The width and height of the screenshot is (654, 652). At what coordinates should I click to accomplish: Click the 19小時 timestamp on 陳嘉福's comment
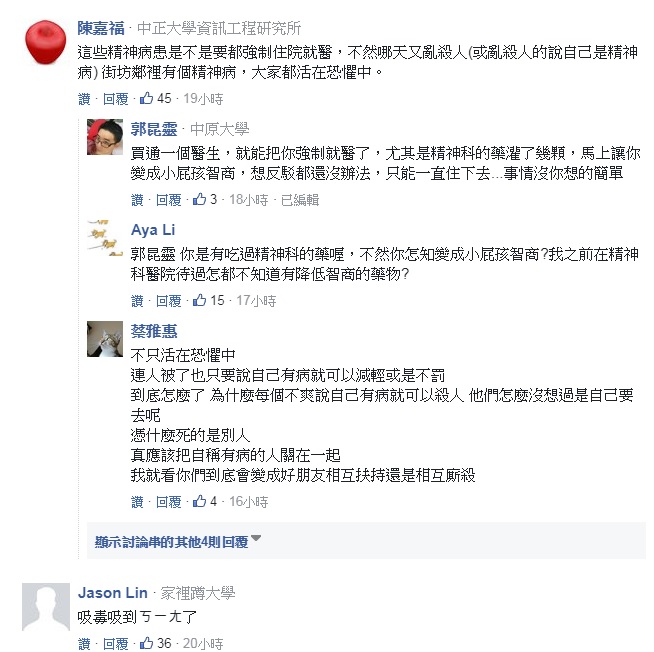pos(203,99)
